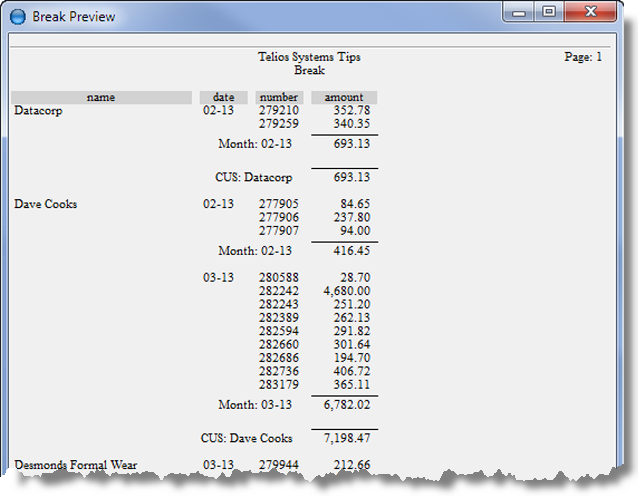Select the name column header
638x496 pixels.
[101, 97]
